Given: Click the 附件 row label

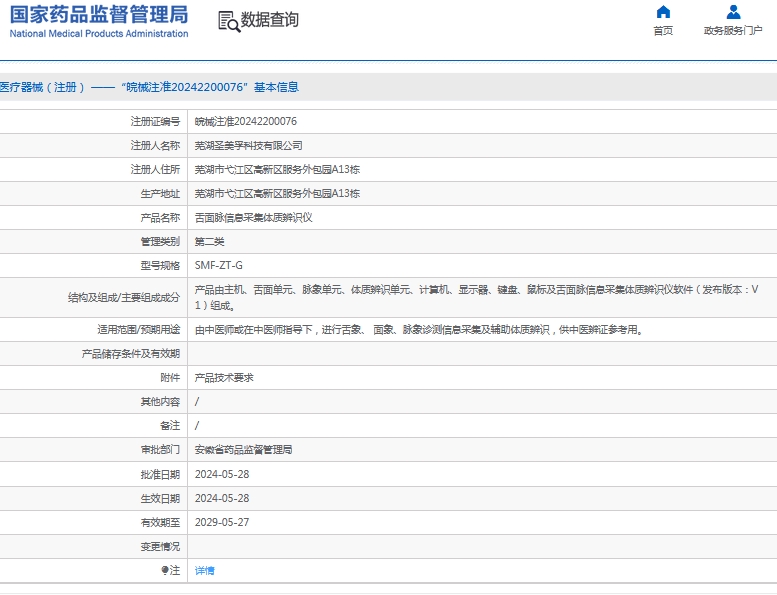Looking at the screenshot, I should tap(170, 378).
